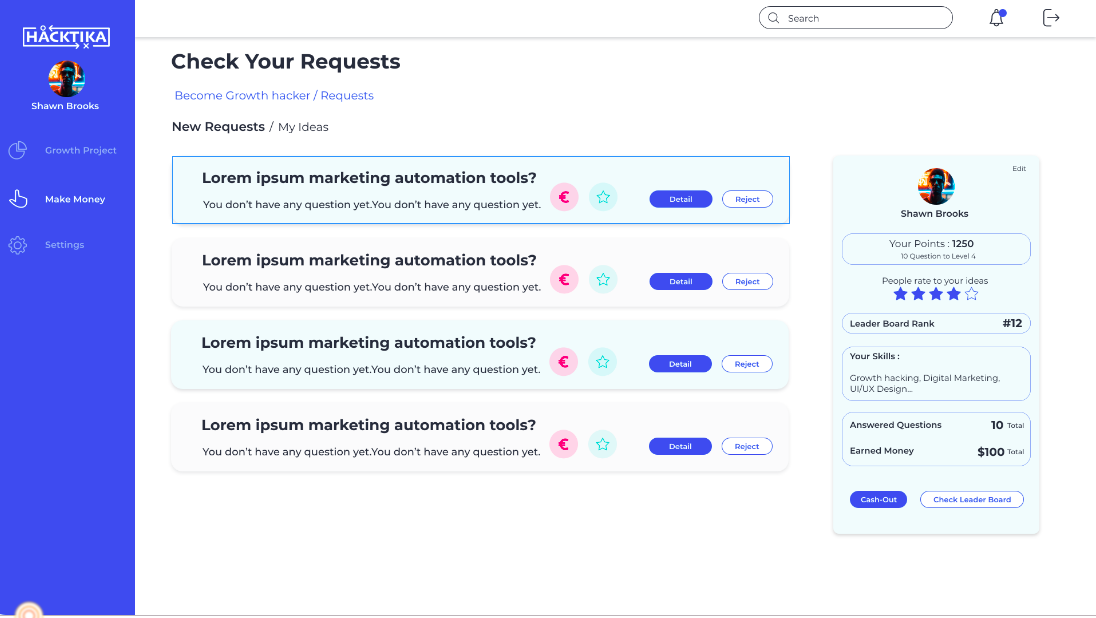The height and width of the screenshot is (618, 1096).
Task: Click the star icon on fourth request
Action: [602, 444]
